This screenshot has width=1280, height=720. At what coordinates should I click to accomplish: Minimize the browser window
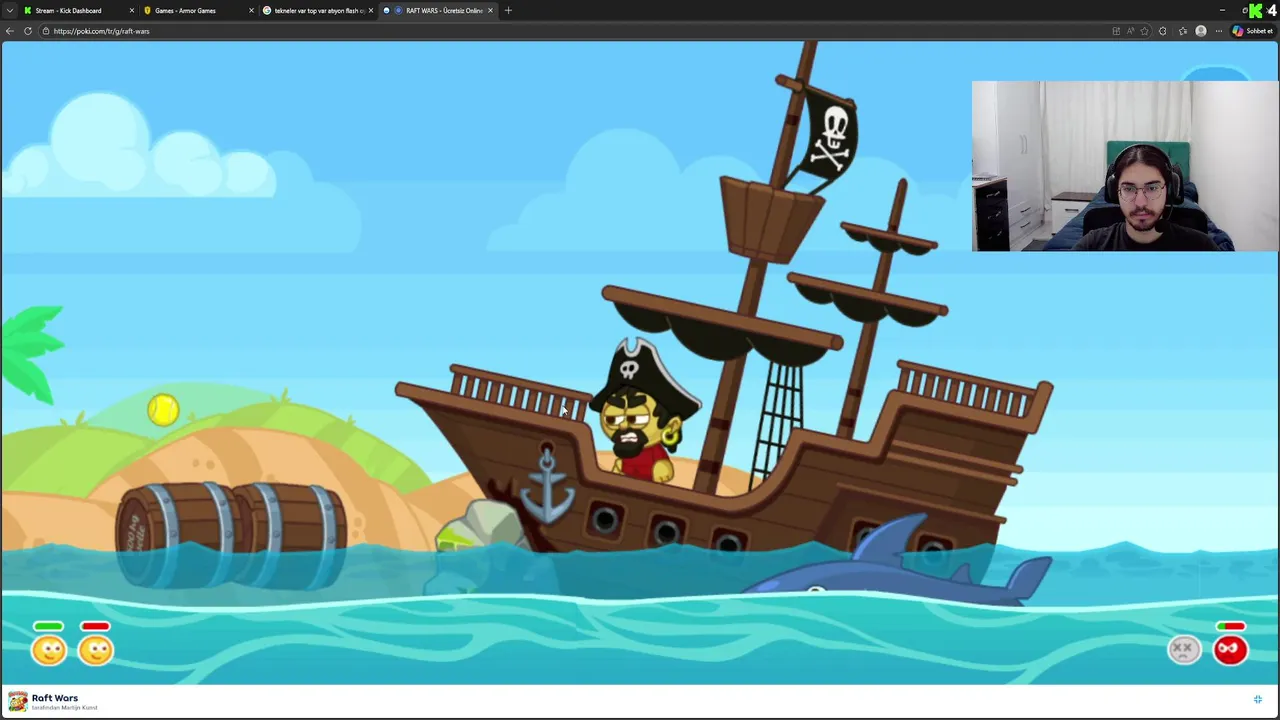(1222, 10)
